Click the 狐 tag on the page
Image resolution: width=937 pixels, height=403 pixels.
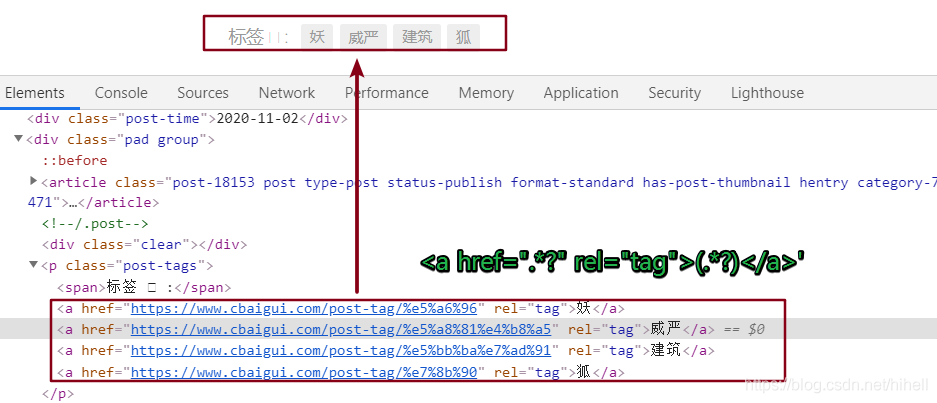464,37
